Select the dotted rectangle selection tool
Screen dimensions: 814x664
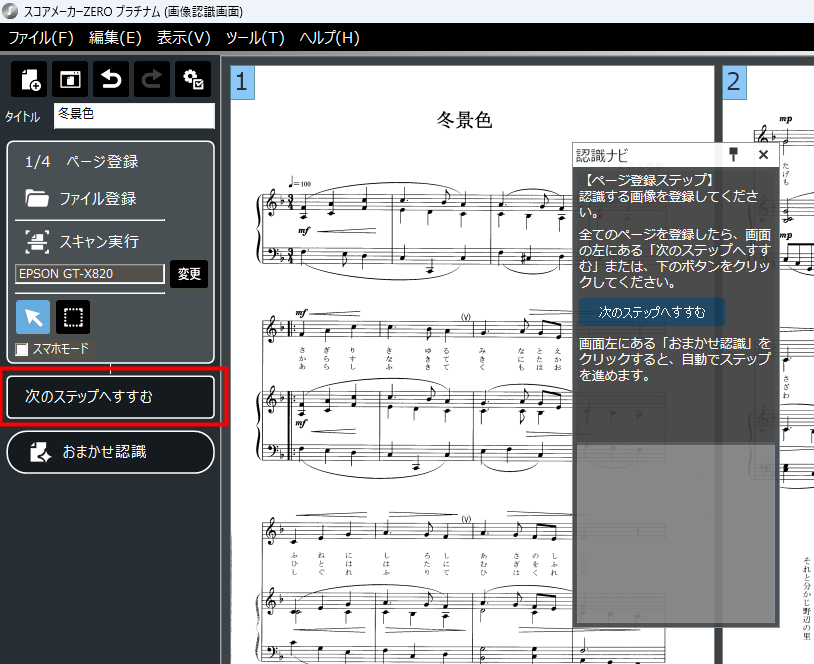point(73,317)
